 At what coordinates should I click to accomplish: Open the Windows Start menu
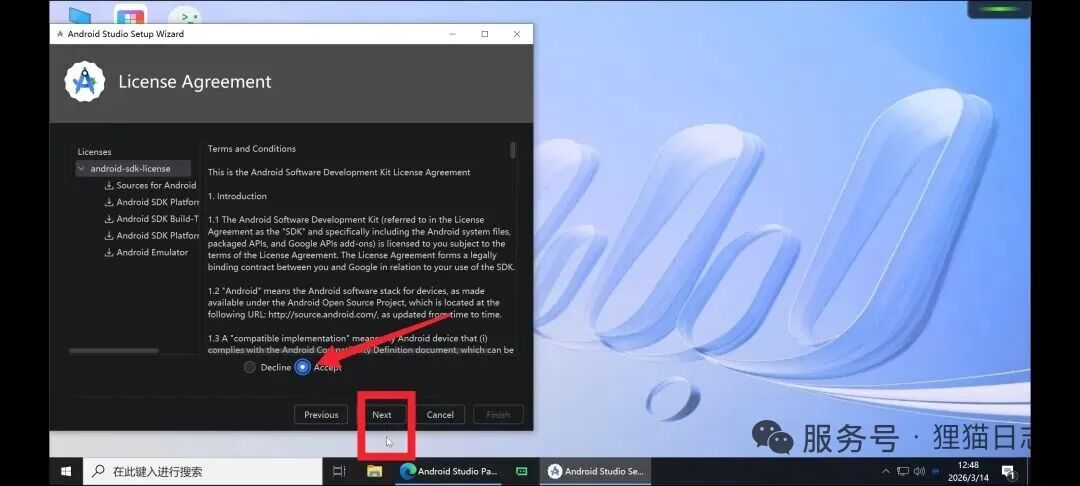coord(66,472)
